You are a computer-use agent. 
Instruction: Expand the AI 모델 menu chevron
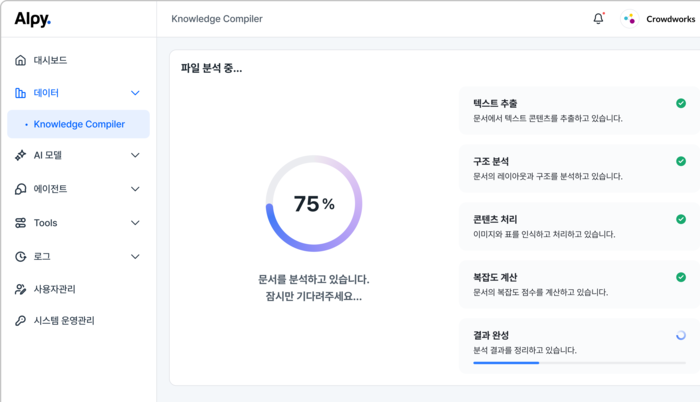pyautogui.click(x=135, y=155)
